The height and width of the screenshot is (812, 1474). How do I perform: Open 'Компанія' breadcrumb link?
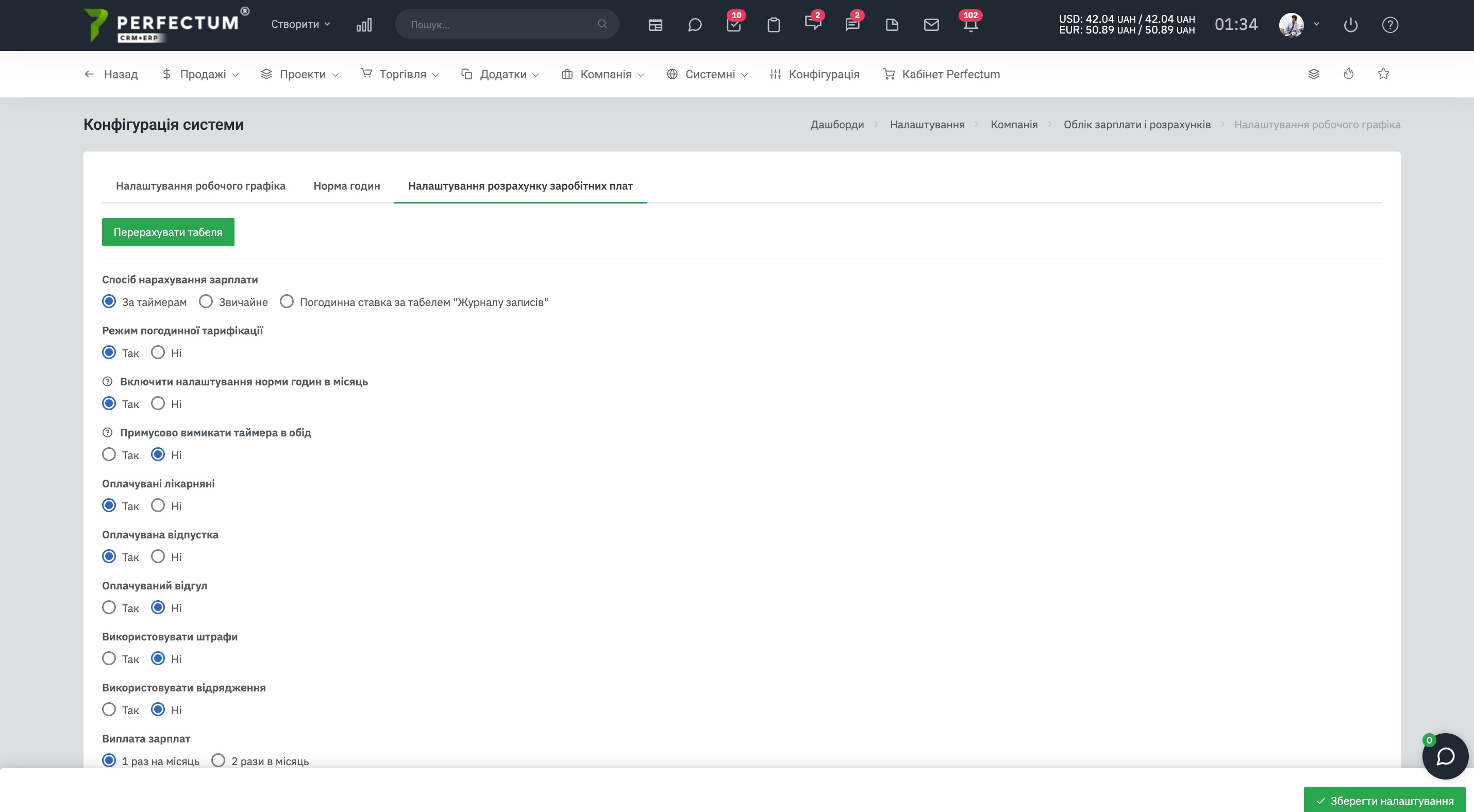coord(1014,125)
